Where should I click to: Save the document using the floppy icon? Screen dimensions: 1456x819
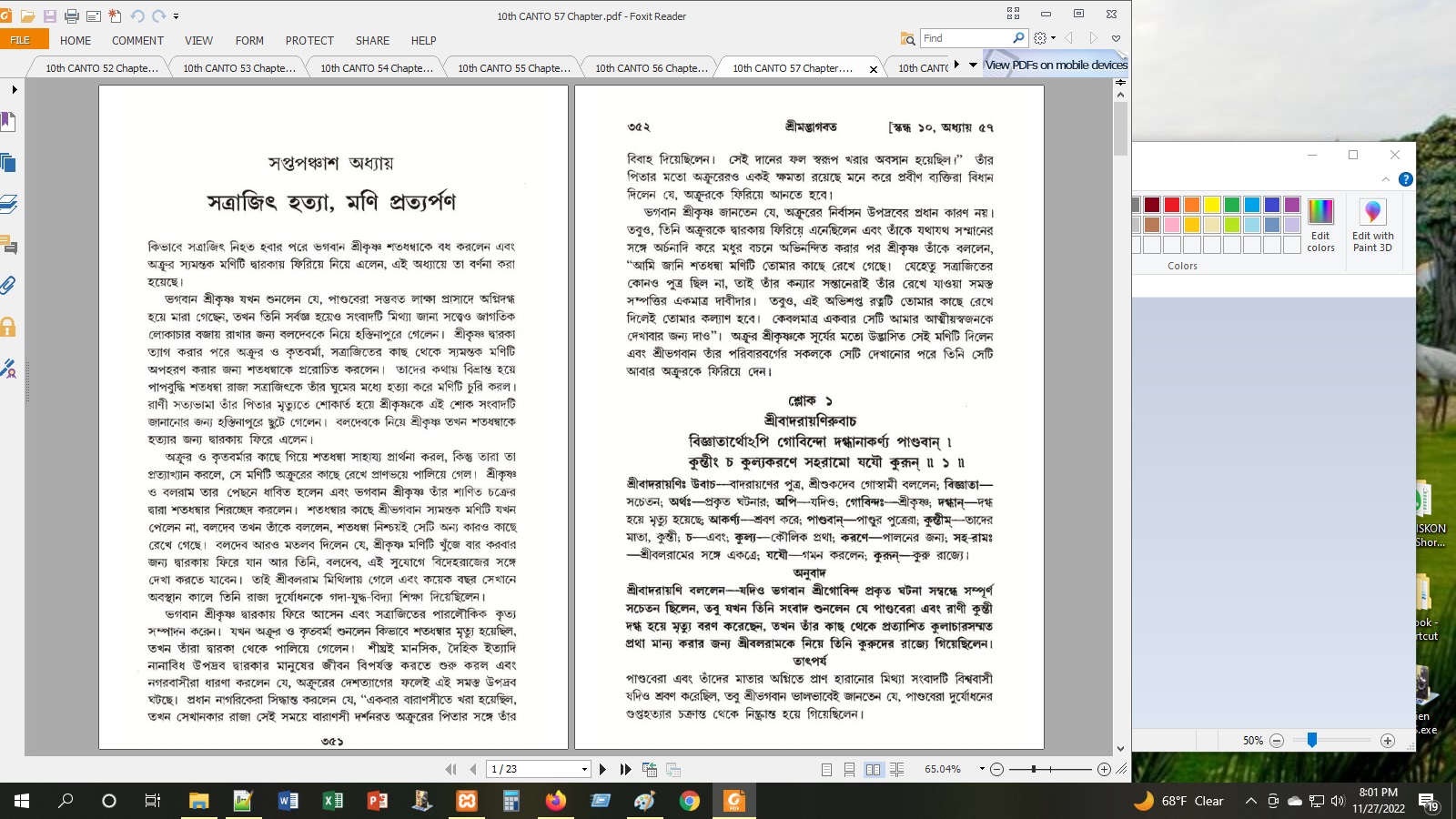click(49, 16)
